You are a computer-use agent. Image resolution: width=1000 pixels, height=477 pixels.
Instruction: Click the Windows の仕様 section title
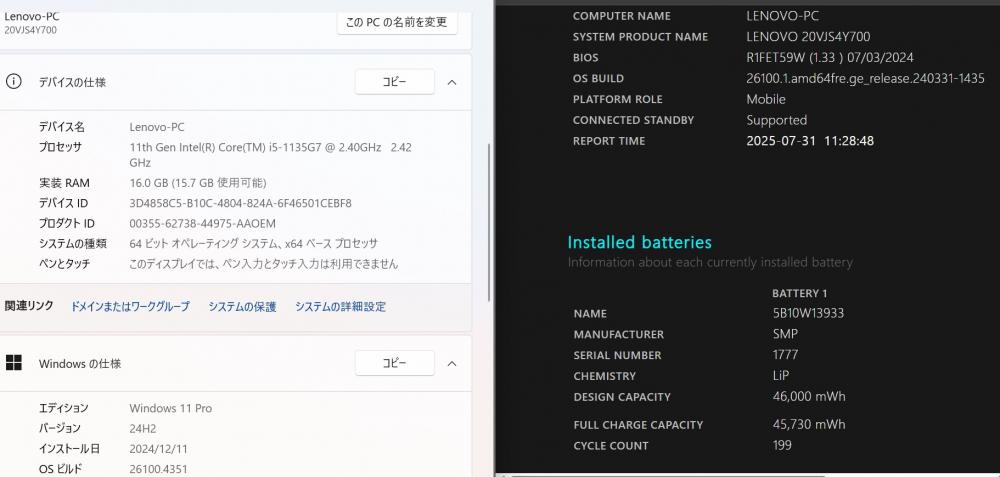80,363
